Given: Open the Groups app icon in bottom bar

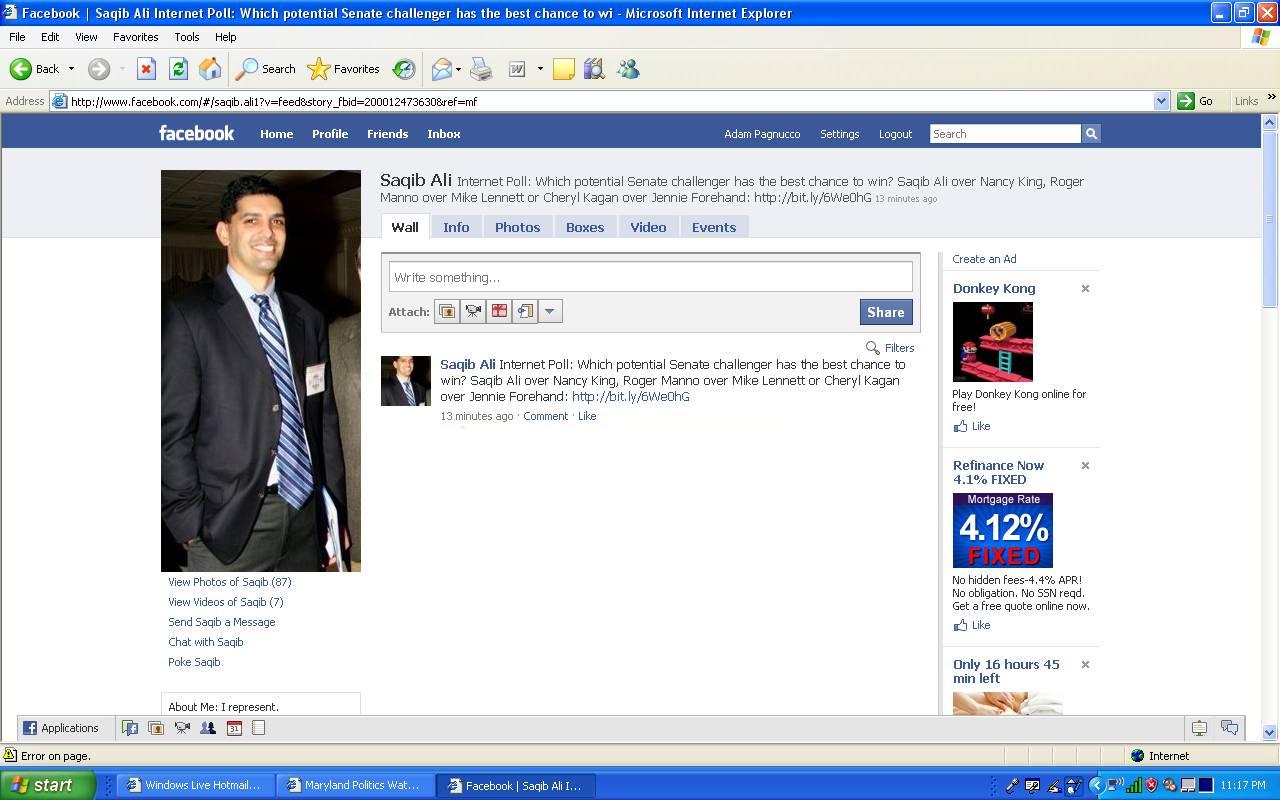Looking at the screenshot, I should (208, 728).
